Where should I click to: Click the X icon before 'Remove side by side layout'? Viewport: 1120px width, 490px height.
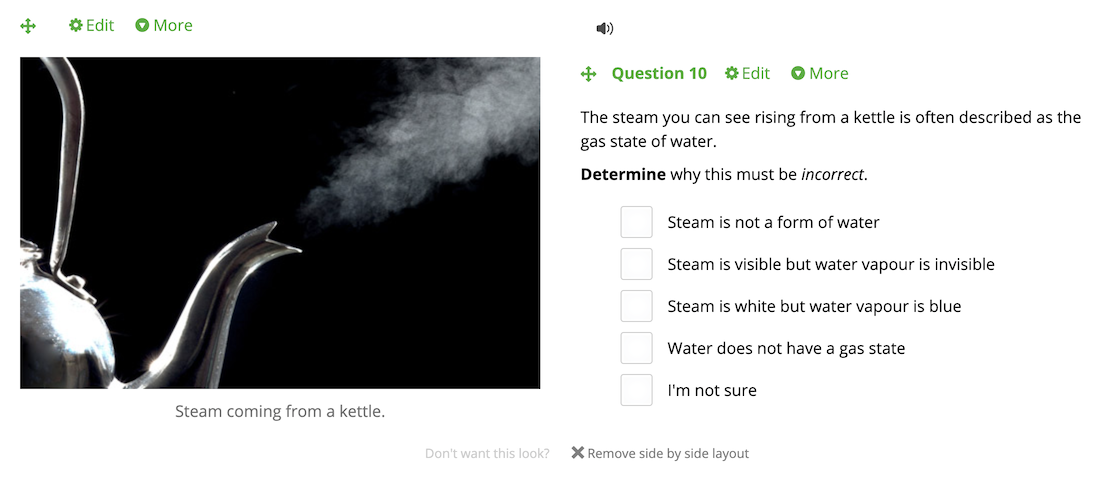click(578, 453)
